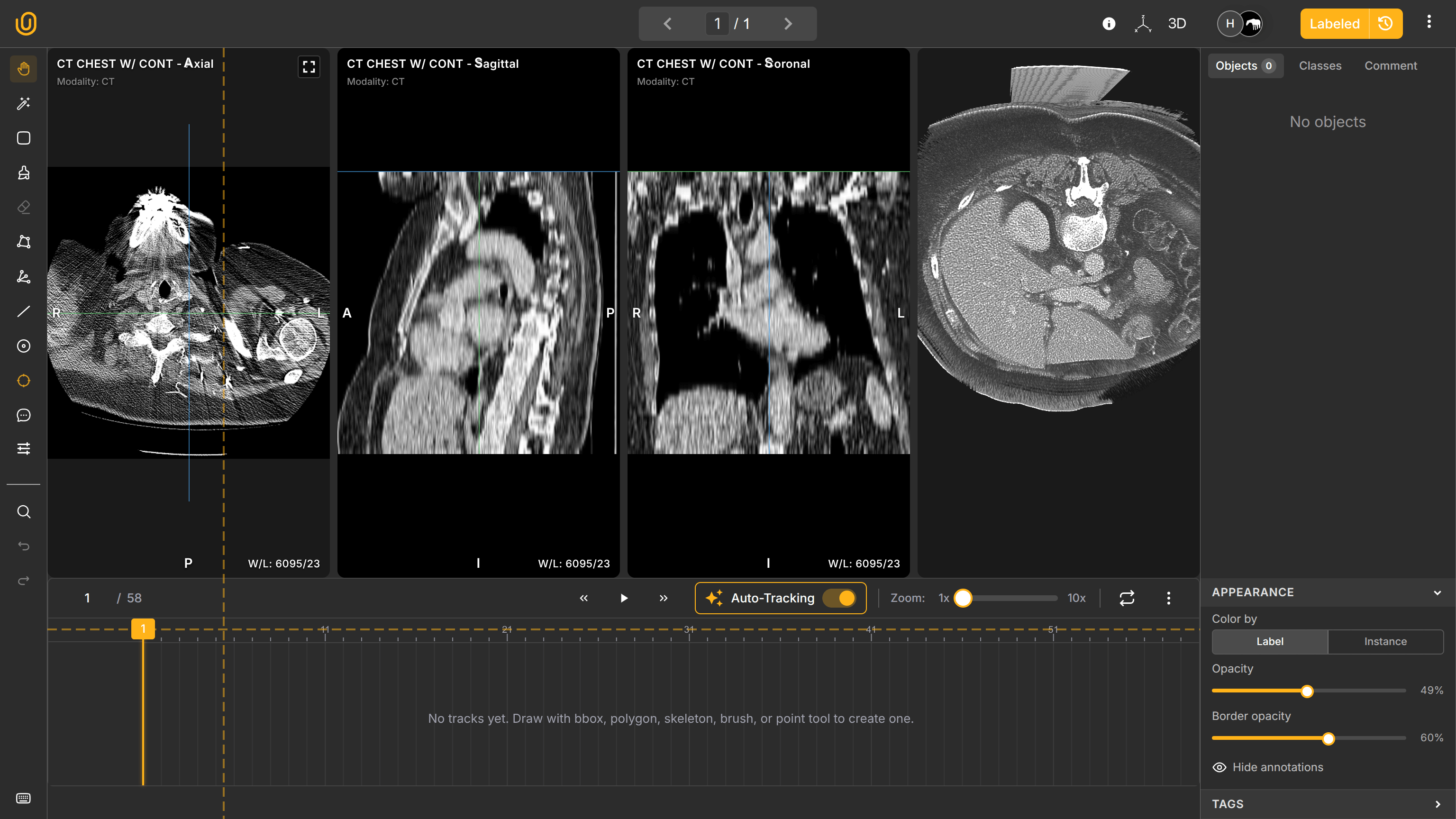Select the ellipse annotation tool
The height and width of the screenshot is (819, 1456).
23,381
